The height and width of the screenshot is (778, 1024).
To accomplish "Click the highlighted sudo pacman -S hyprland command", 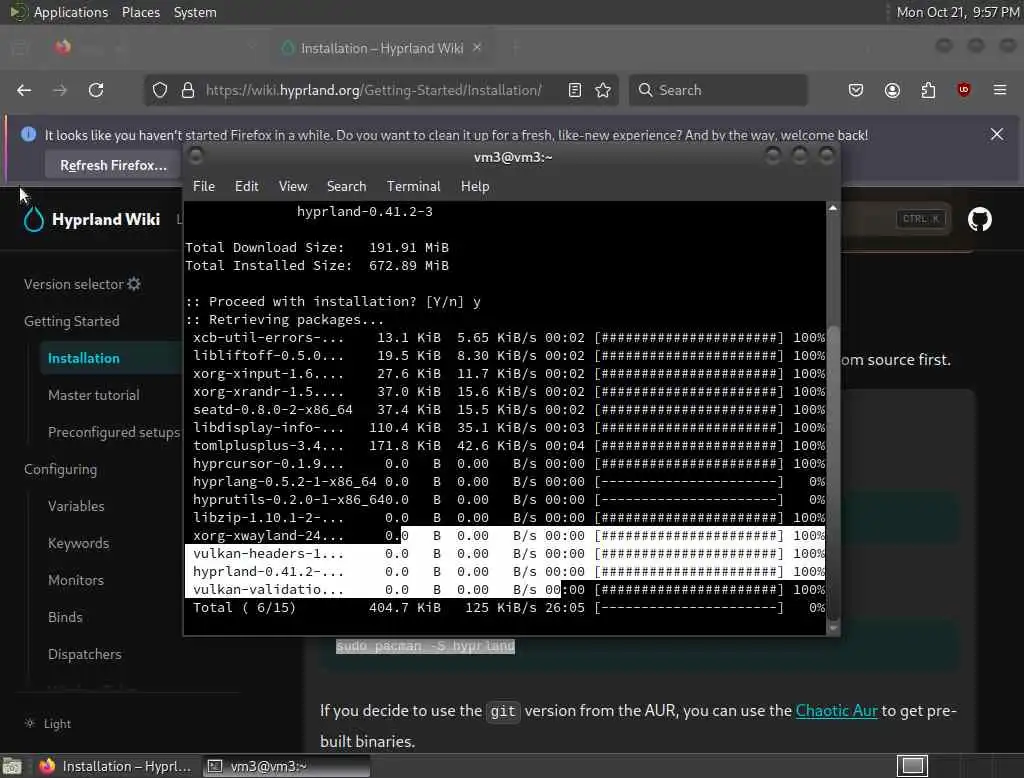I will pos(425,646).
